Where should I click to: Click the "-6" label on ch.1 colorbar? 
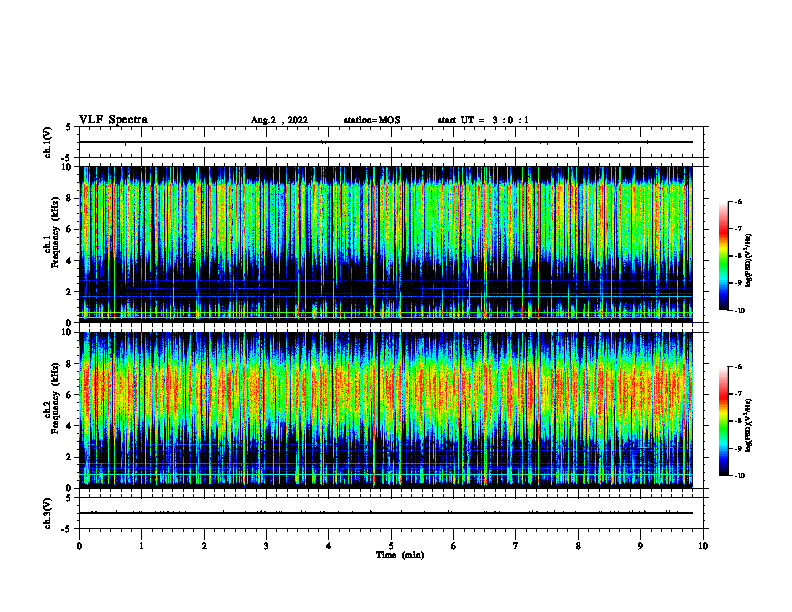(738, 202)
